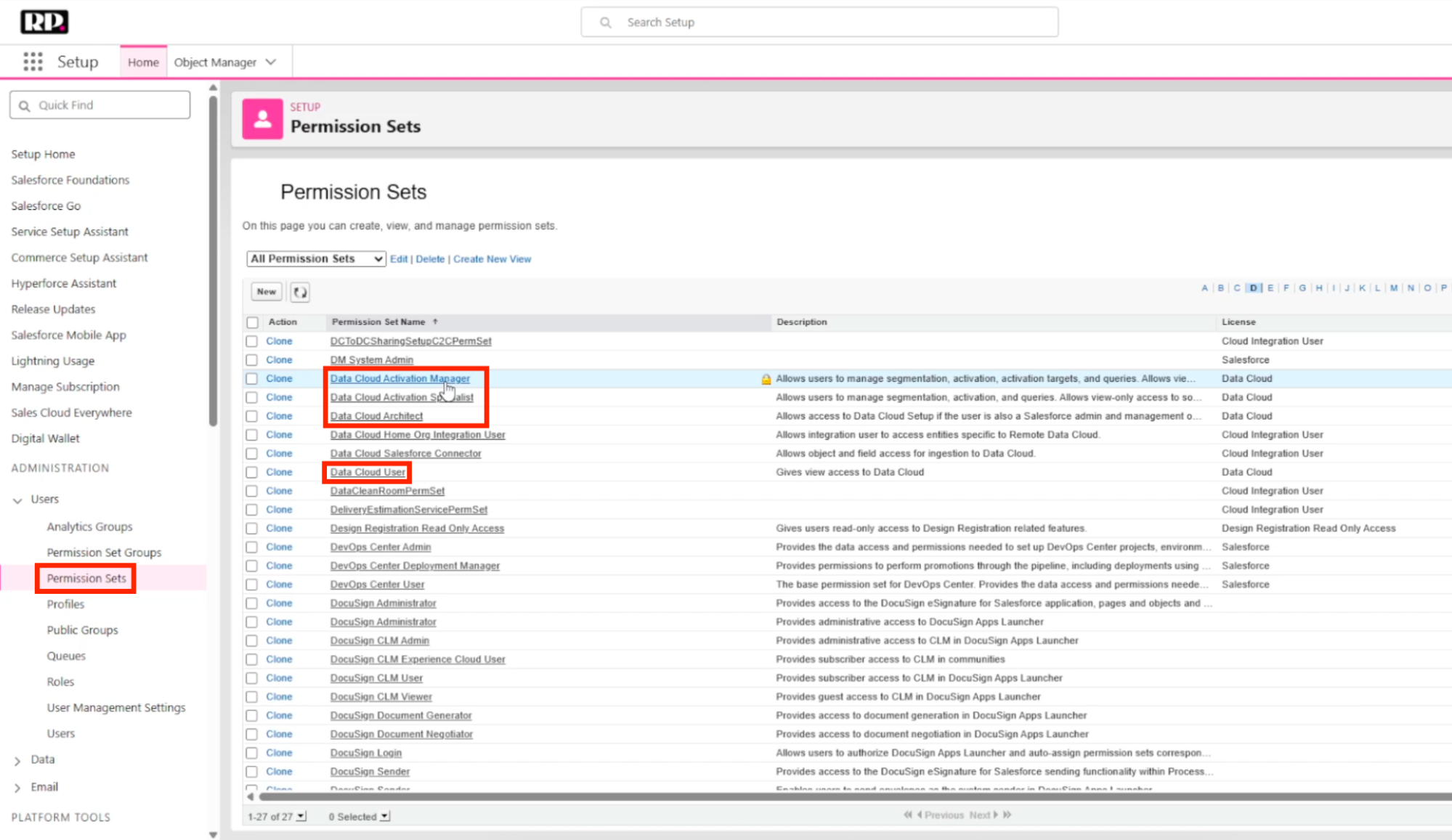Expand the Data section in sidebar
This screenshot has width=1452, height=840.
click(17, 761)
